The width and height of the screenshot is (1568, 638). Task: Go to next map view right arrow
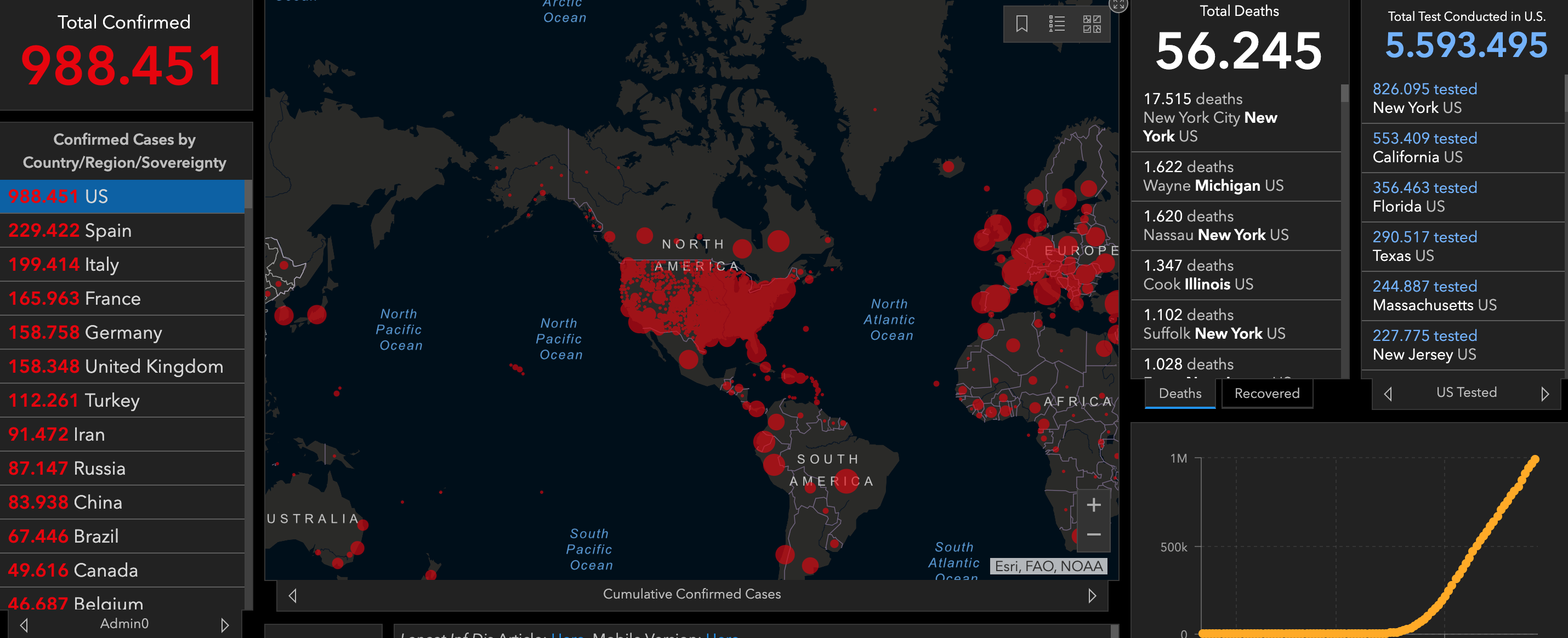[x=1092, y=595]
